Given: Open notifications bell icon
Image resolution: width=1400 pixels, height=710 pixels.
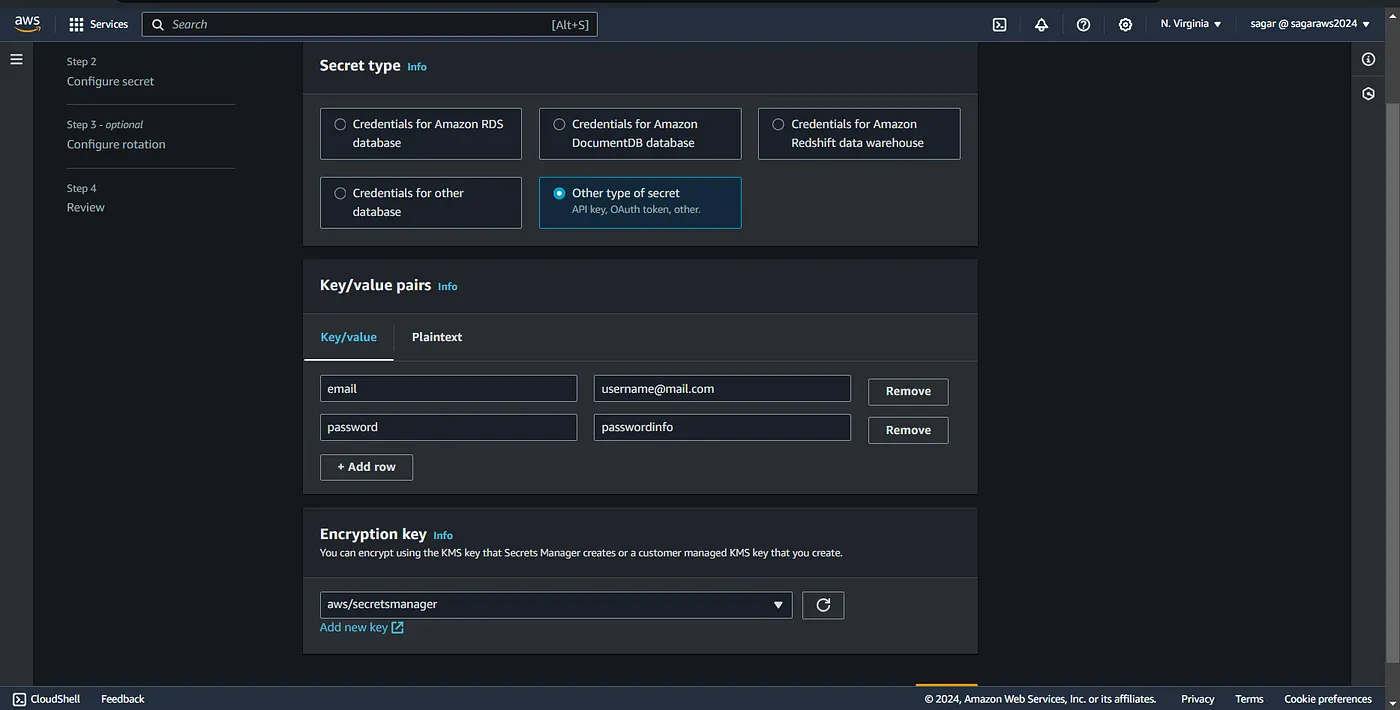Looking at the screenshot, I should [x=1041, y=24].
